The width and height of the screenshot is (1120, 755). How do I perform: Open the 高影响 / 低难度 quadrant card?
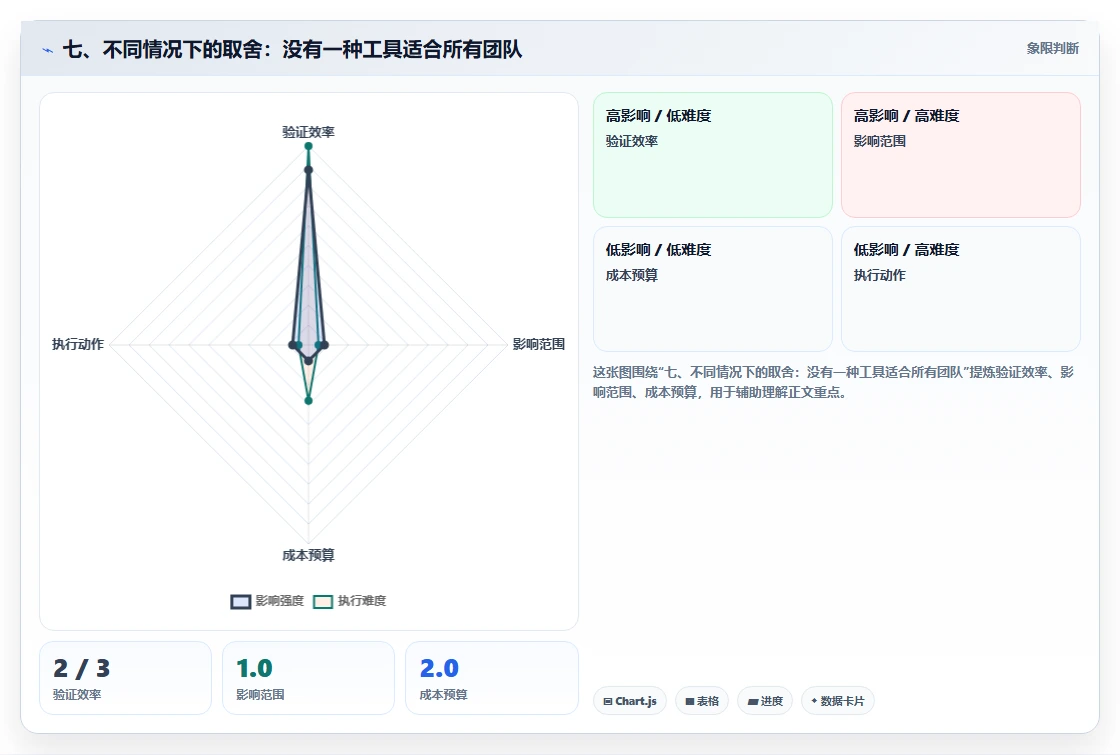point(713,155)
